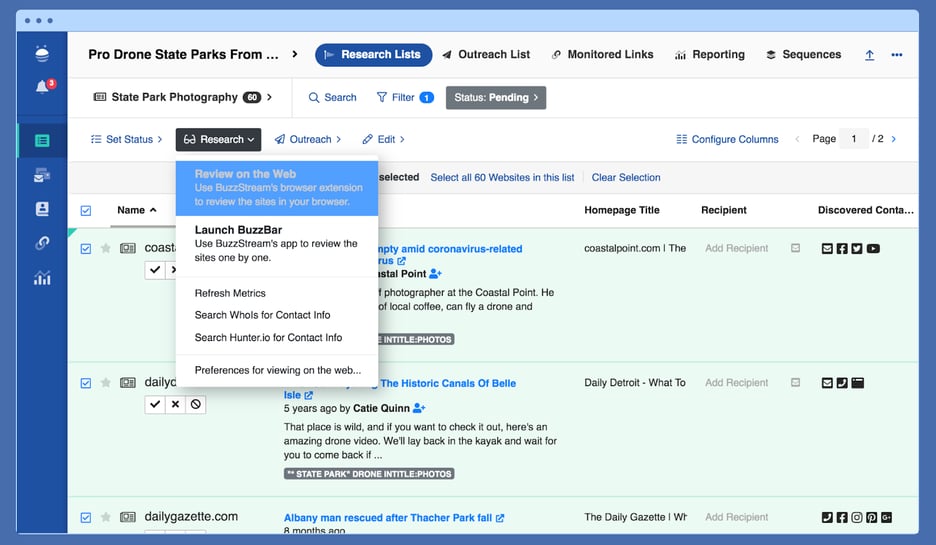Click the Clear Selection link

click(x=626, y=178)
